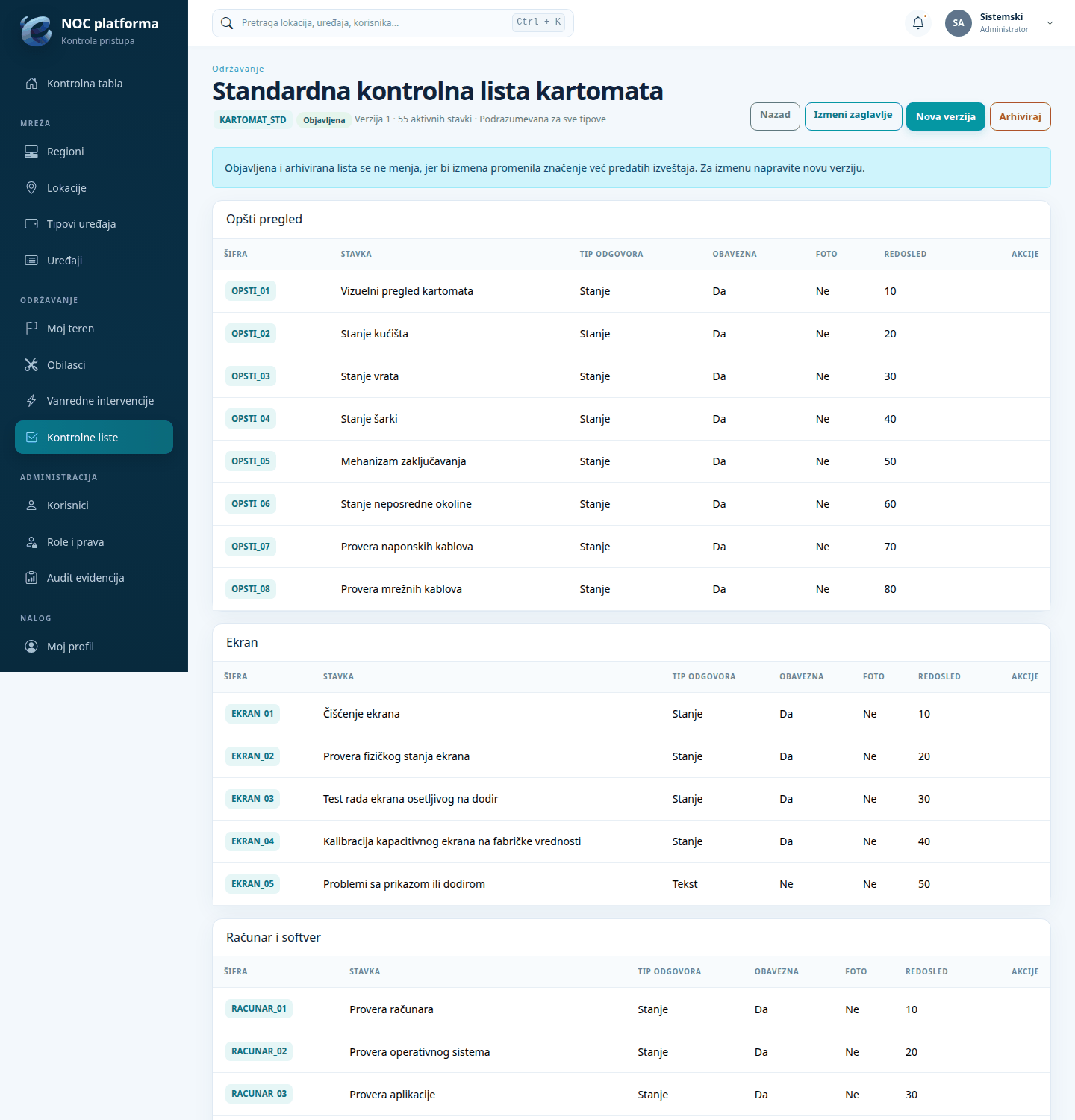Screen dimensions: 1075x1120
Task: Click the Moj profil avatar icon
Action: [x=31, y=647]
